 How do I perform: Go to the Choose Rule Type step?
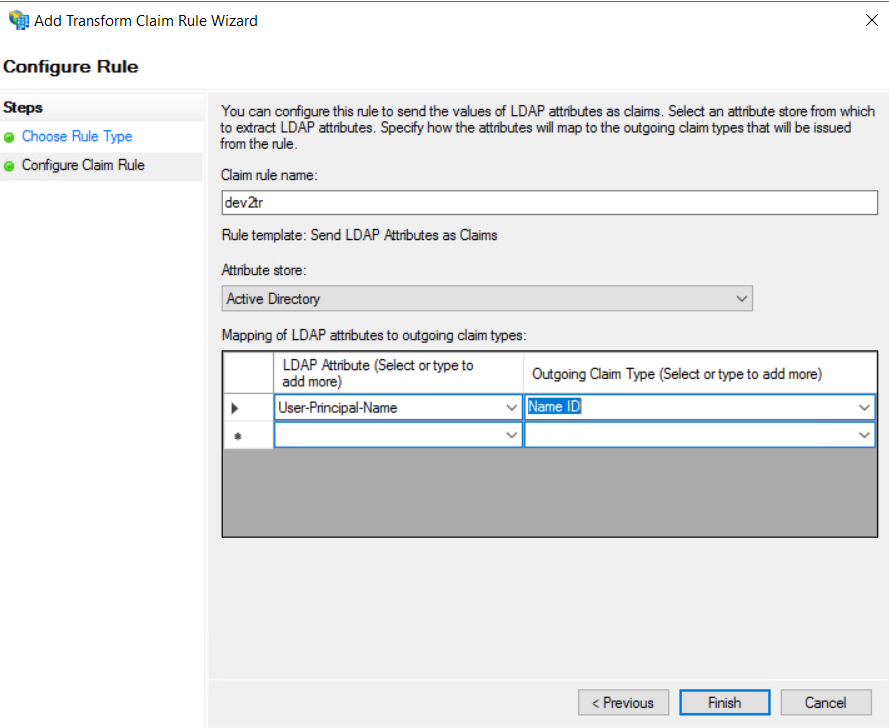click(x=77, y=137)
